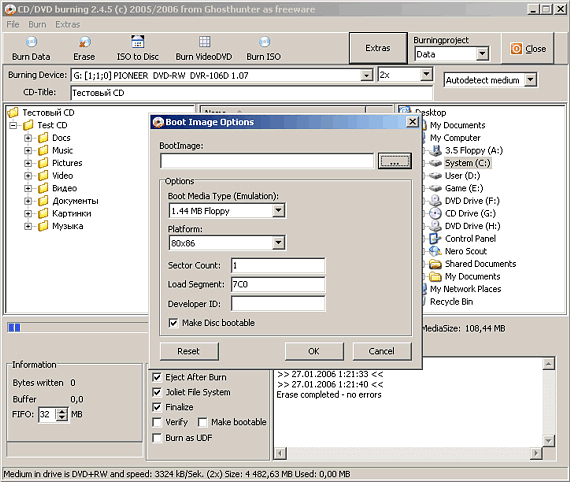
Task: Click the Burn VideoDVD toolbar icon
Action: [204, 42]
